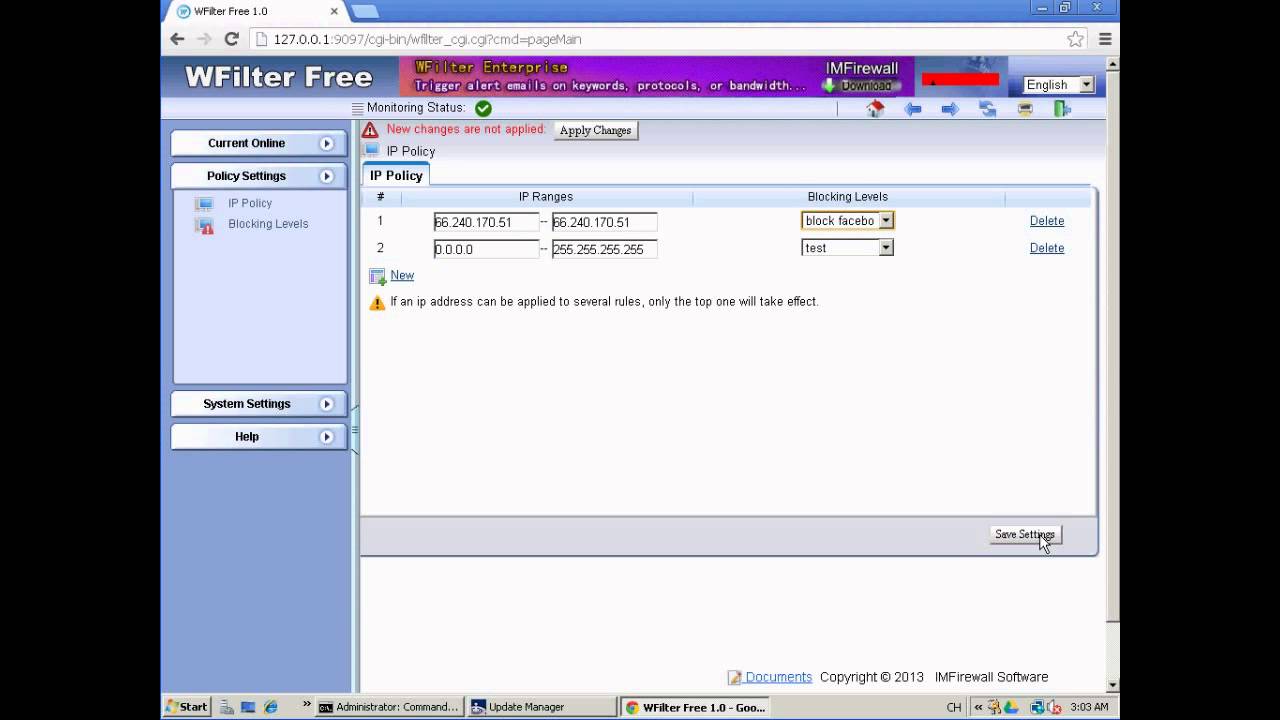Bookmark this page with the star icon
The image size is (1280, 720).
point(1075,39)
